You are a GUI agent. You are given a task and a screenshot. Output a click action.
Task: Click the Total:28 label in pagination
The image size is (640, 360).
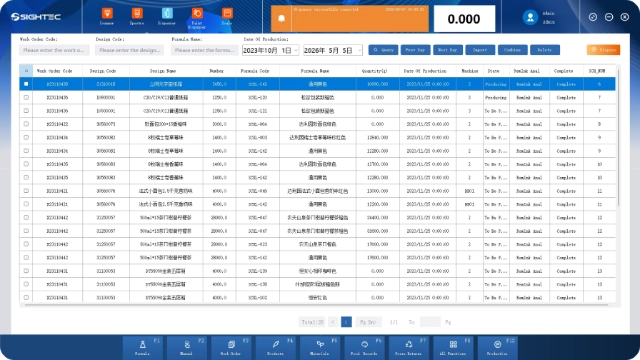(x=312, y=322)
